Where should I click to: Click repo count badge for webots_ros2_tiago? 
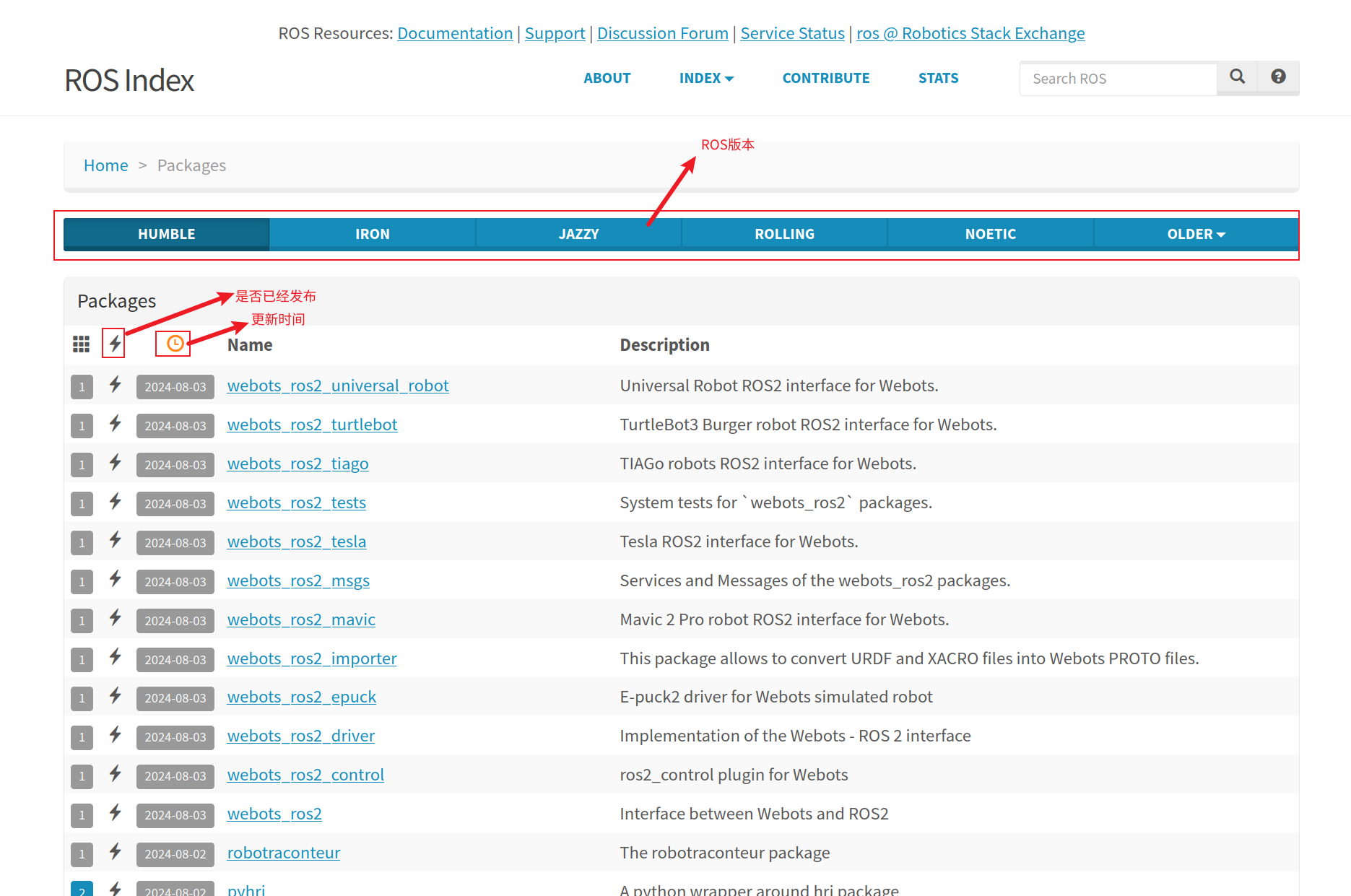82,465
